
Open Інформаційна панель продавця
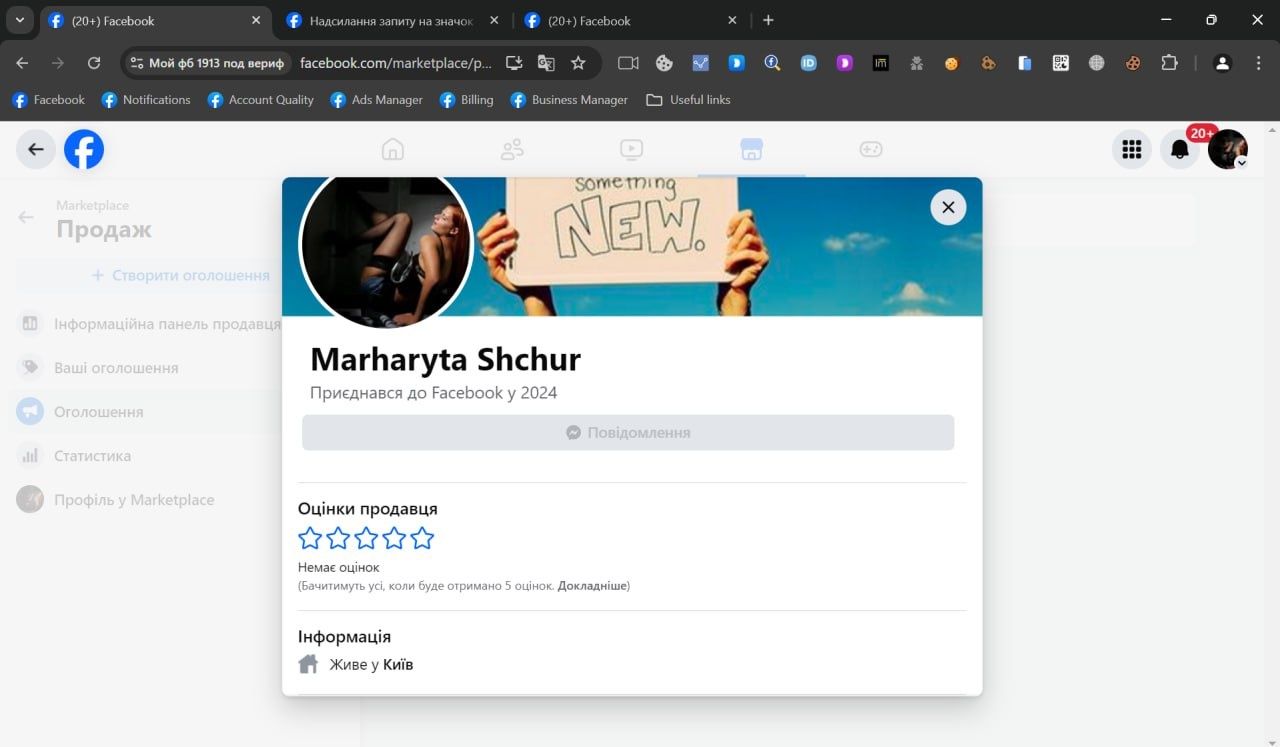pyautogui.click(x=168, y=324)
